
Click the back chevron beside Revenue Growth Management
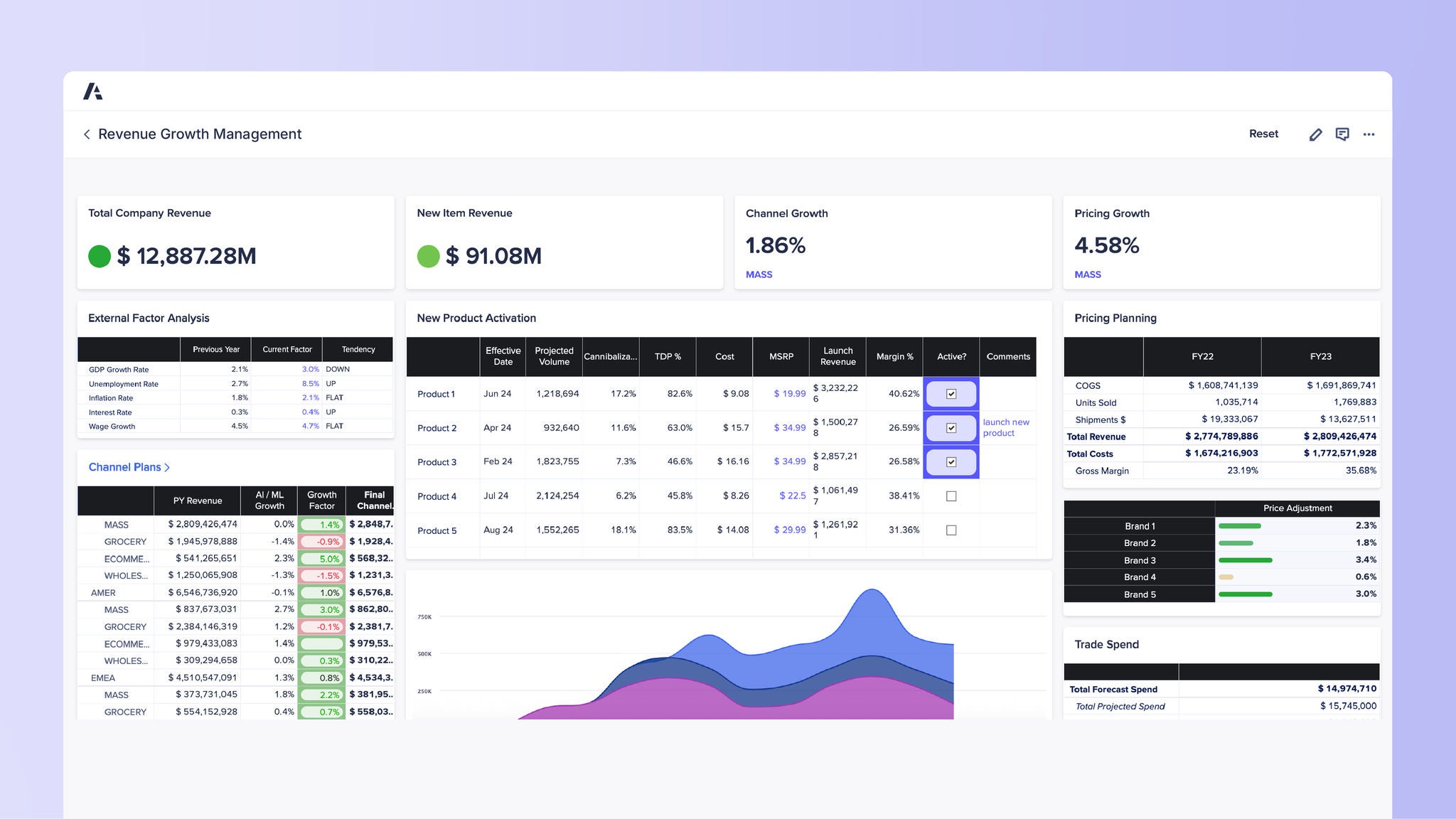[x=86, y=134]
